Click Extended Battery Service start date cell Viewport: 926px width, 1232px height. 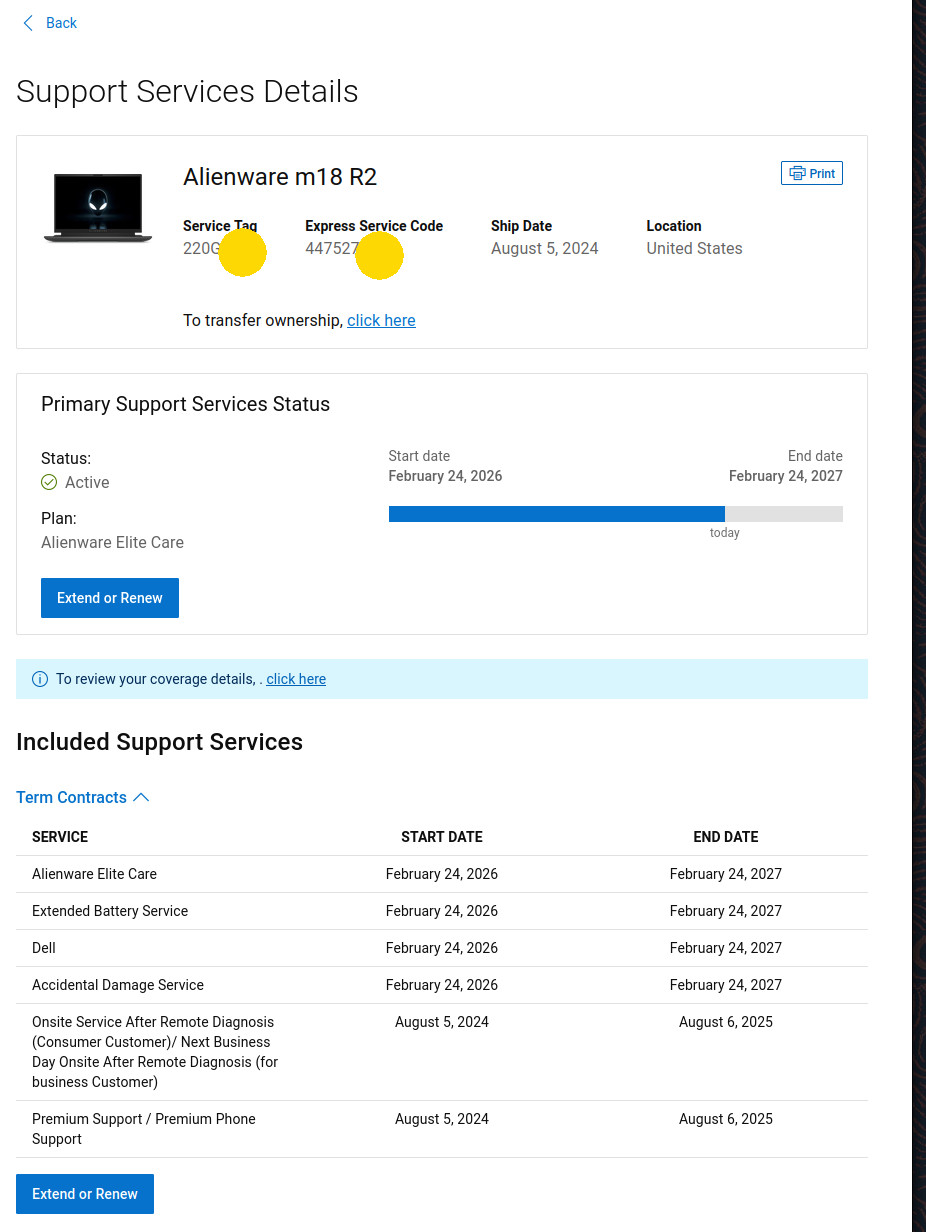pos(442,911)
